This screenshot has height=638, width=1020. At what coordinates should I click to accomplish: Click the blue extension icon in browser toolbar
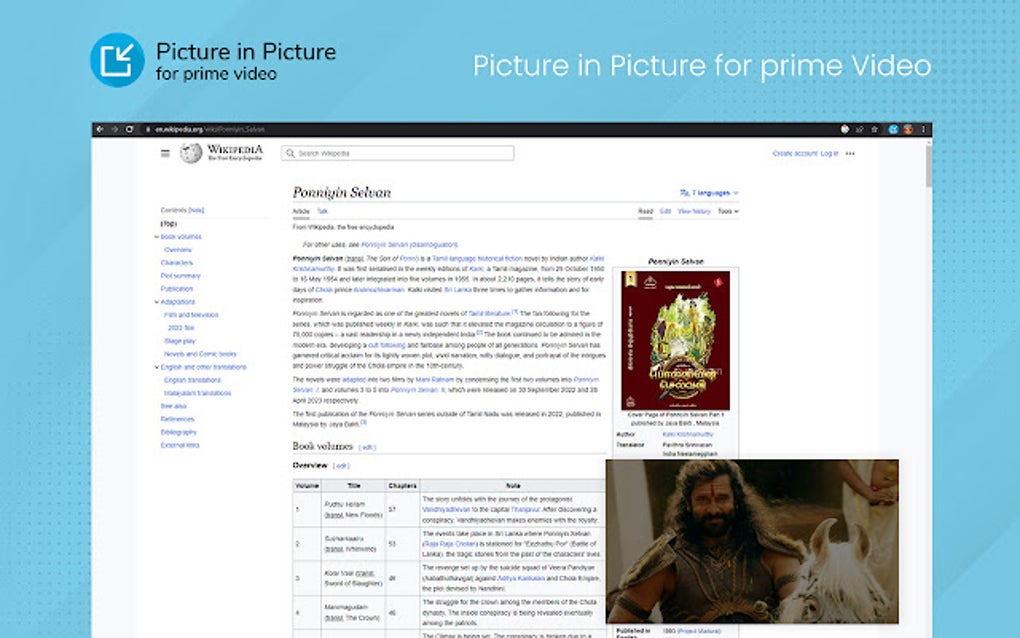click(x=892, y=129)
